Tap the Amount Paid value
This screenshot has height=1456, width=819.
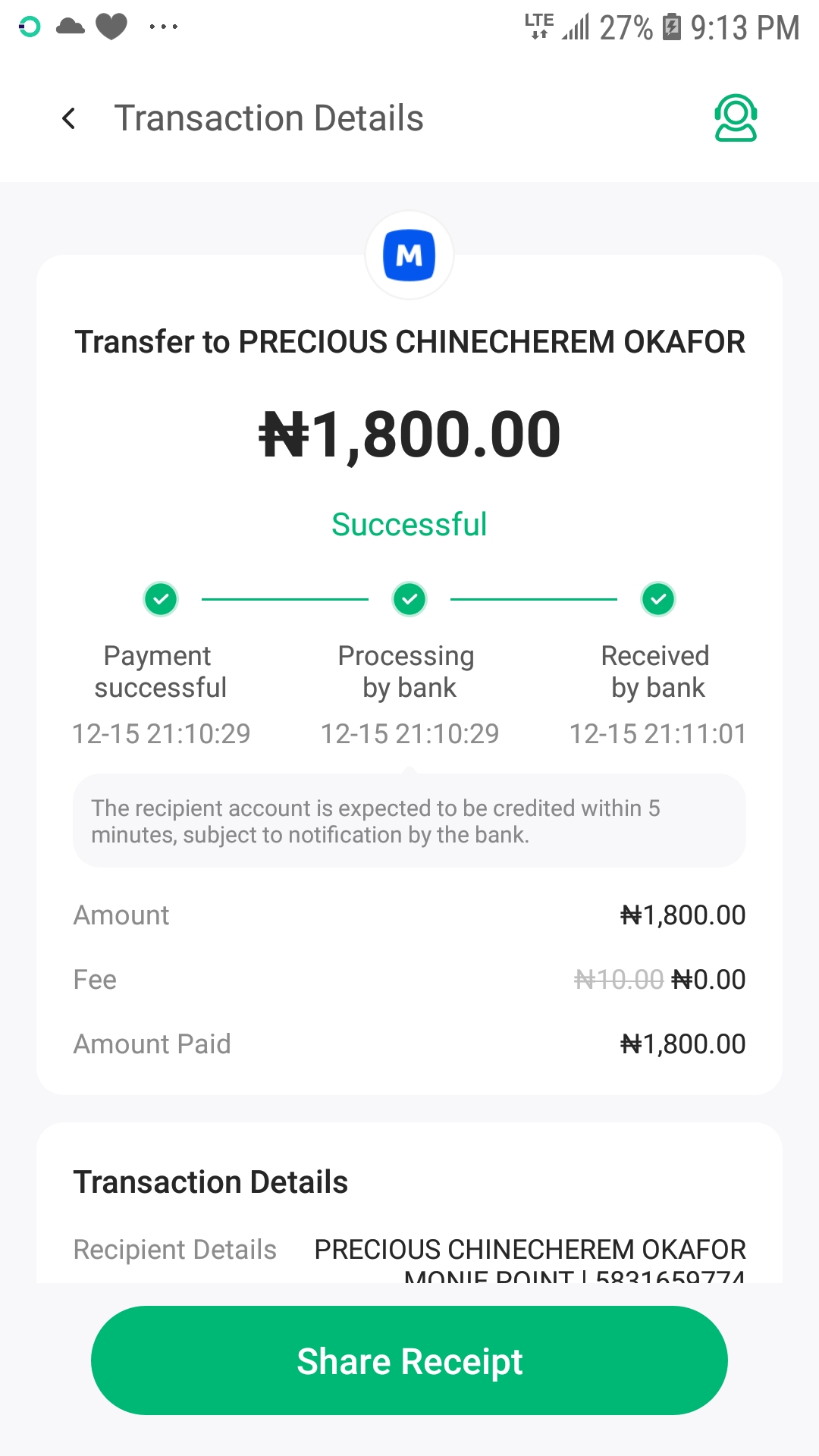[682, 1044]
